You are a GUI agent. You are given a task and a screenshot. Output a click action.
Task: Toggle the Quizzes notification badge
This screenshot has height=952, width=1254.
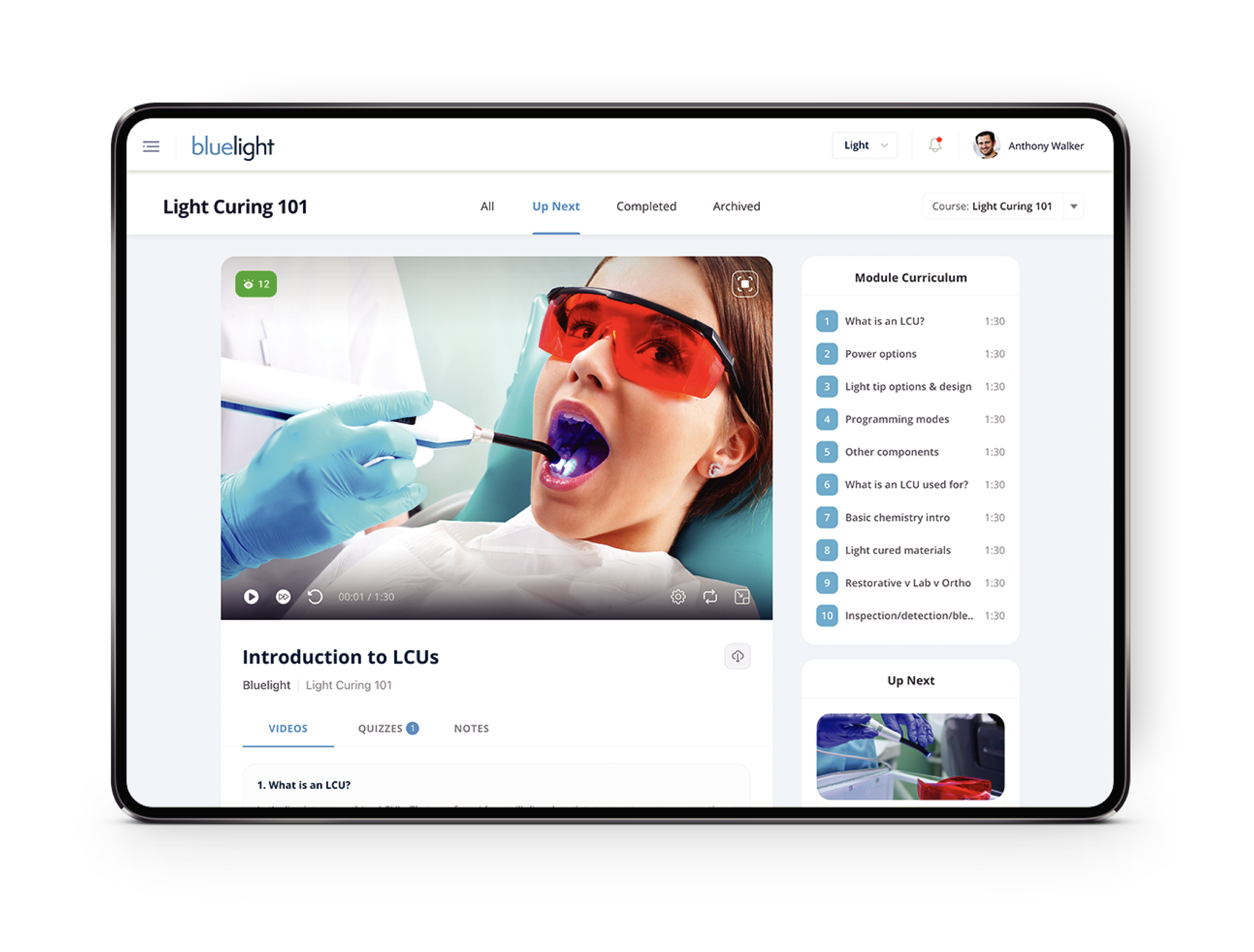tap(413, 728)
